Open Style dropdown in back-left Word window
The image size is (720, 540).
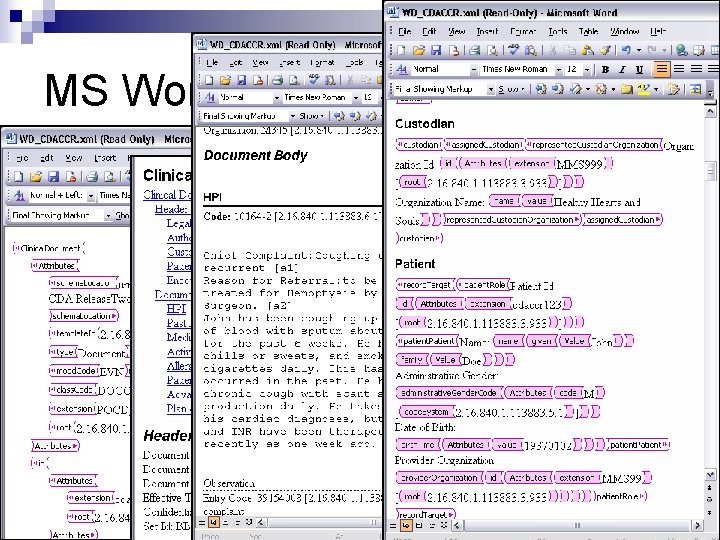[x=91, y=196]
